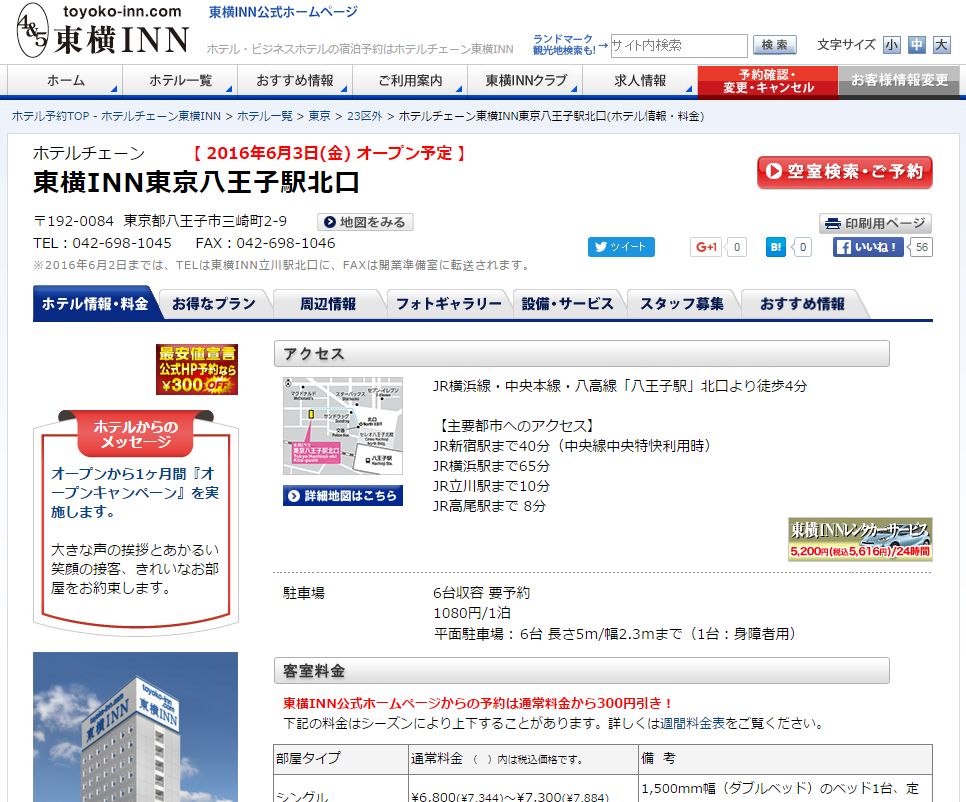
Task: Click the hotel name 東横INN東京八王子駅北口
Action: pyautogui.click(x=196, y=182)
